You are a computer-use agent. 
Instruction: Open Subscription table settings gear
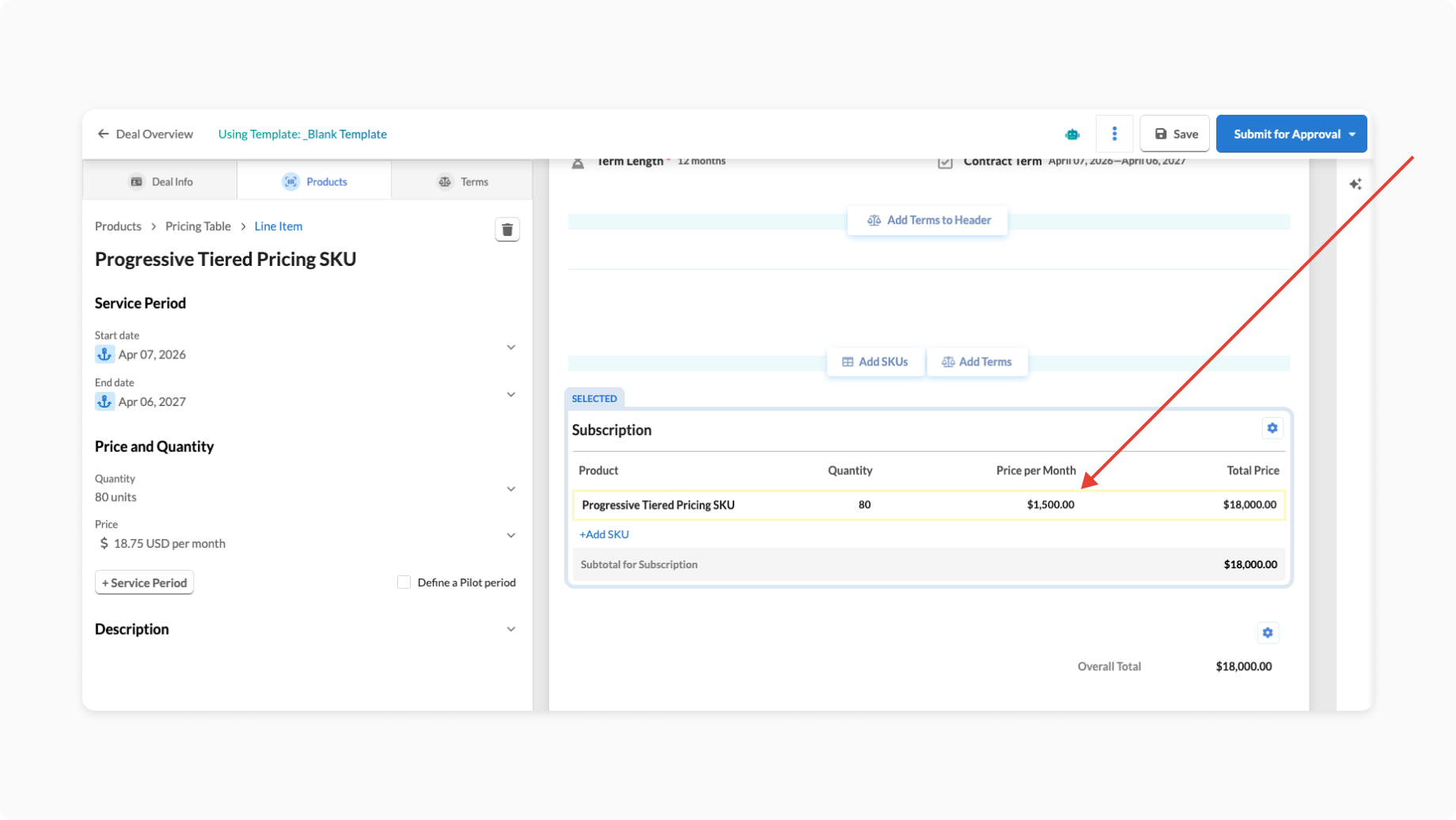pos(1272,428)
